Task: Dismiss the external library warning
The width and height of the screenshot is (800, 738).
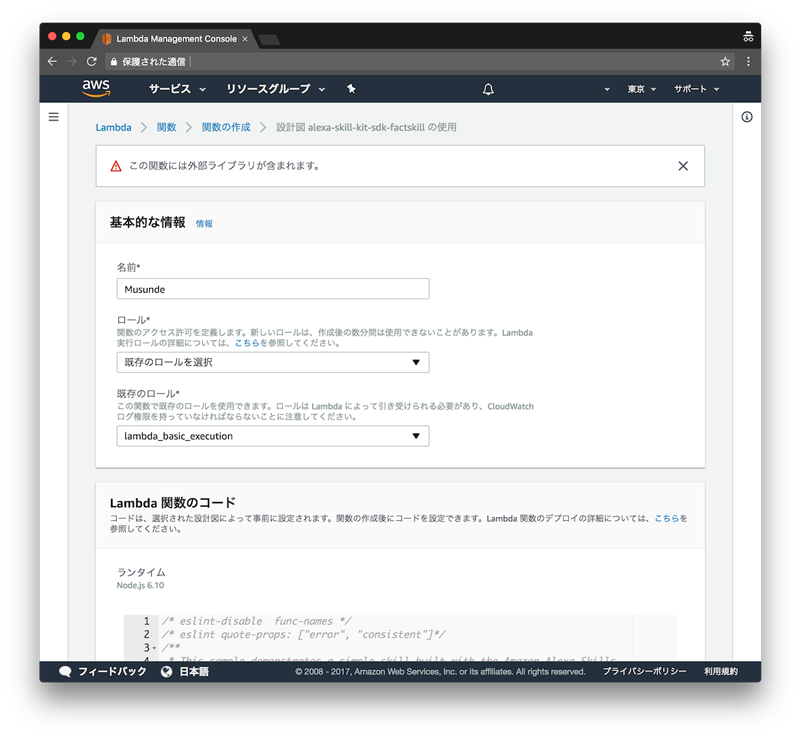Action: pos(683,166)
